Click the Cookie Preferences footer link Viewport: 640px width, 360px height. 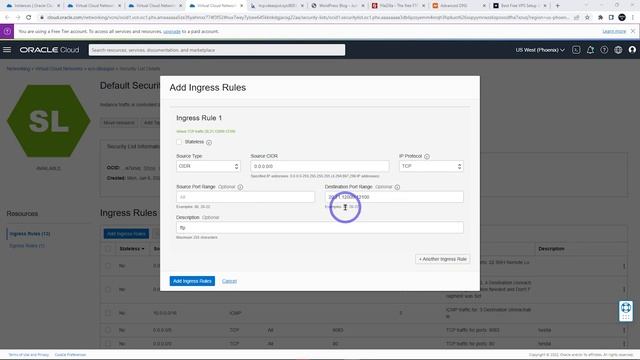pyautogui.click(x=70, y=355)
